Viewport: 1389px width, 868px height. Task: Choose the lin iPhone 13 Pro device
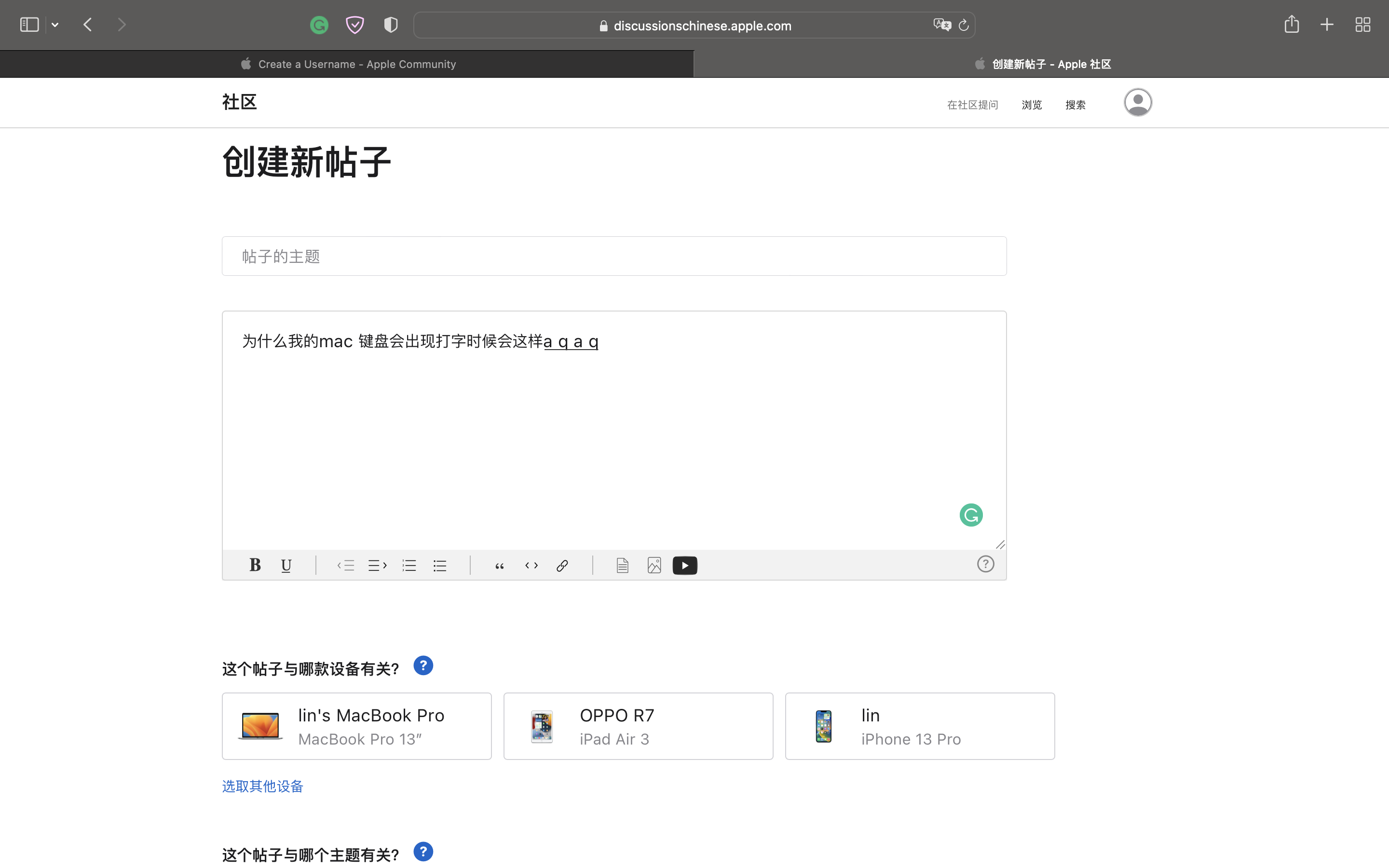tap(920, 726)
